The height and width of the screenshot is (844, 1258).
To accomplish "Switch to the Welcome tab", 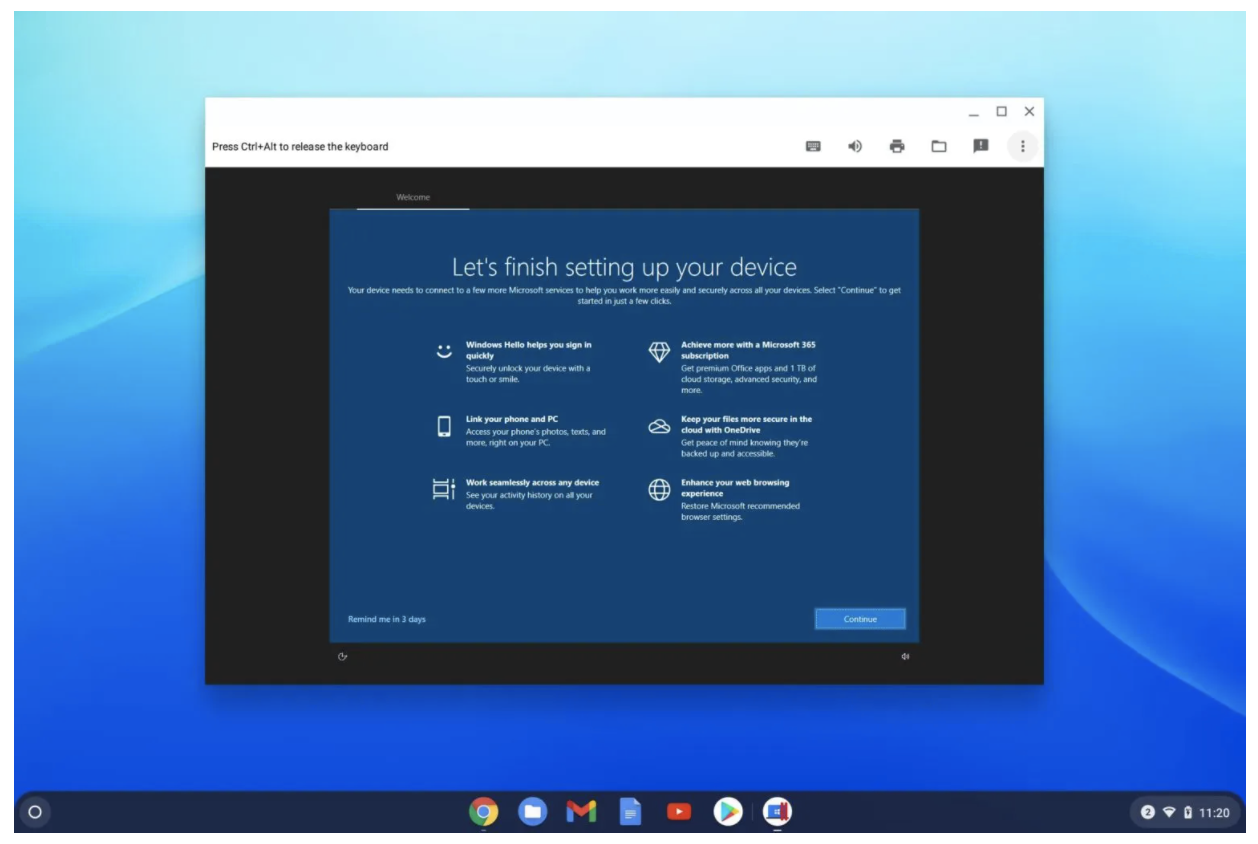I will [413, 197].
